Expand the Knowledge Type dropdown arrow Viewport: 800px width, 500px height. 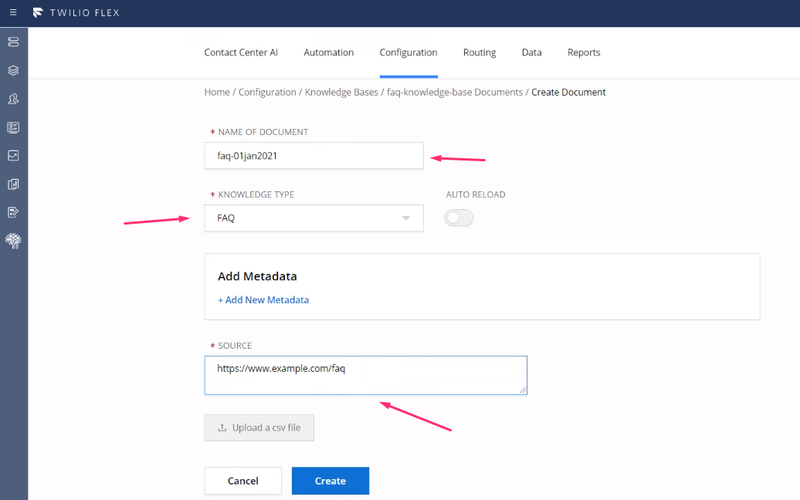[406, 218]
